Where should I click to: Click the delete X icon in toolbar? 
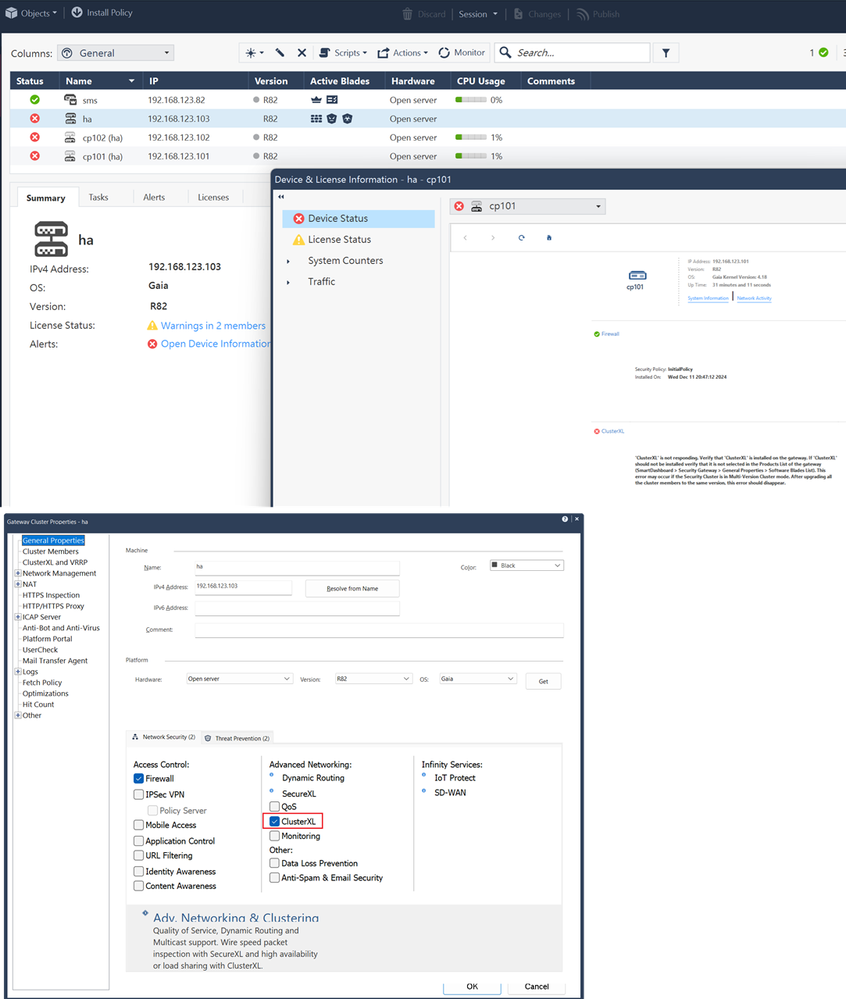[x=301, y=53]
